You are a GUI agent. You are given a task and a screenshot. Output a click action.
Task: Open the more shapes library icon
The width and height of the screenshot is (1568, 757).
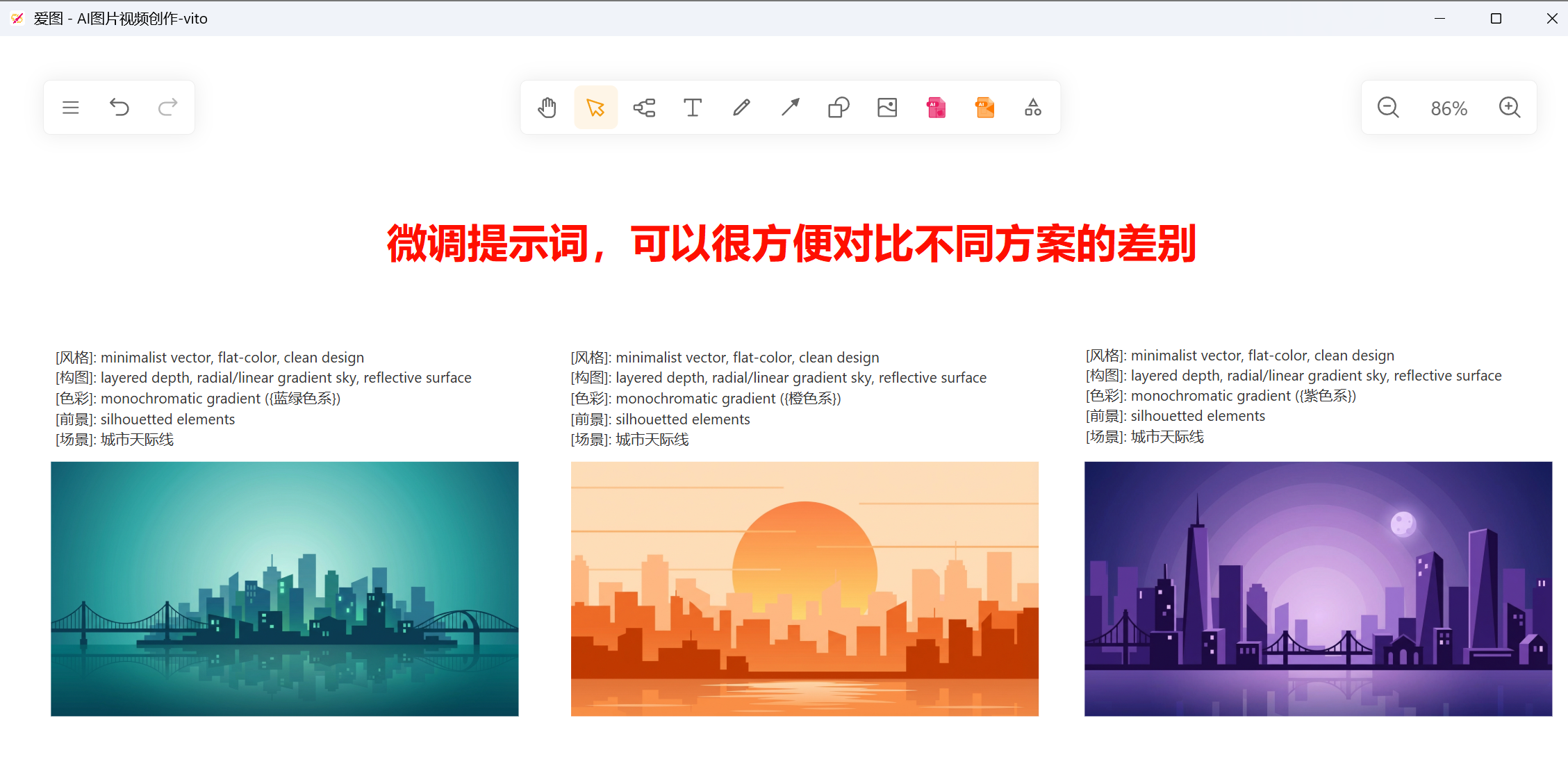click(1033, 108)
